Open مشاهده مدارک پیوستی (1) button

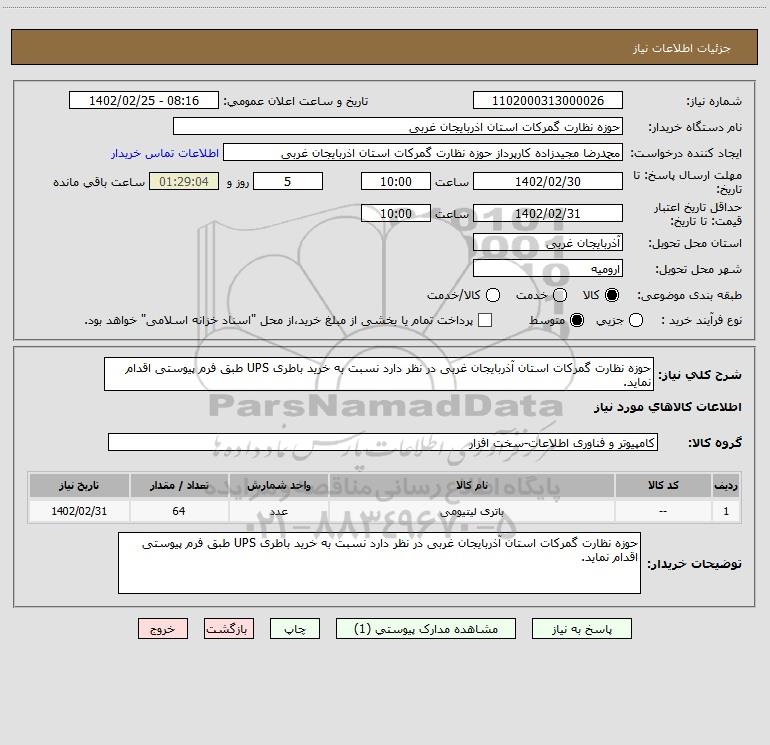click(426, 629)
